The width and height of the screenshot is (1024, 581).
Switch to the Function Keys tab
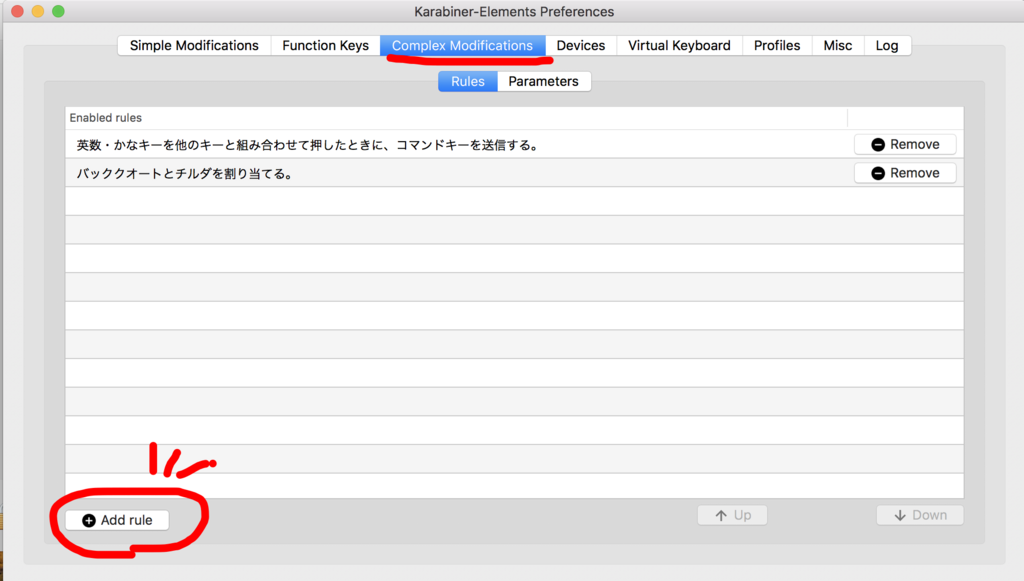pyautogui.click(x=325, y=46)
